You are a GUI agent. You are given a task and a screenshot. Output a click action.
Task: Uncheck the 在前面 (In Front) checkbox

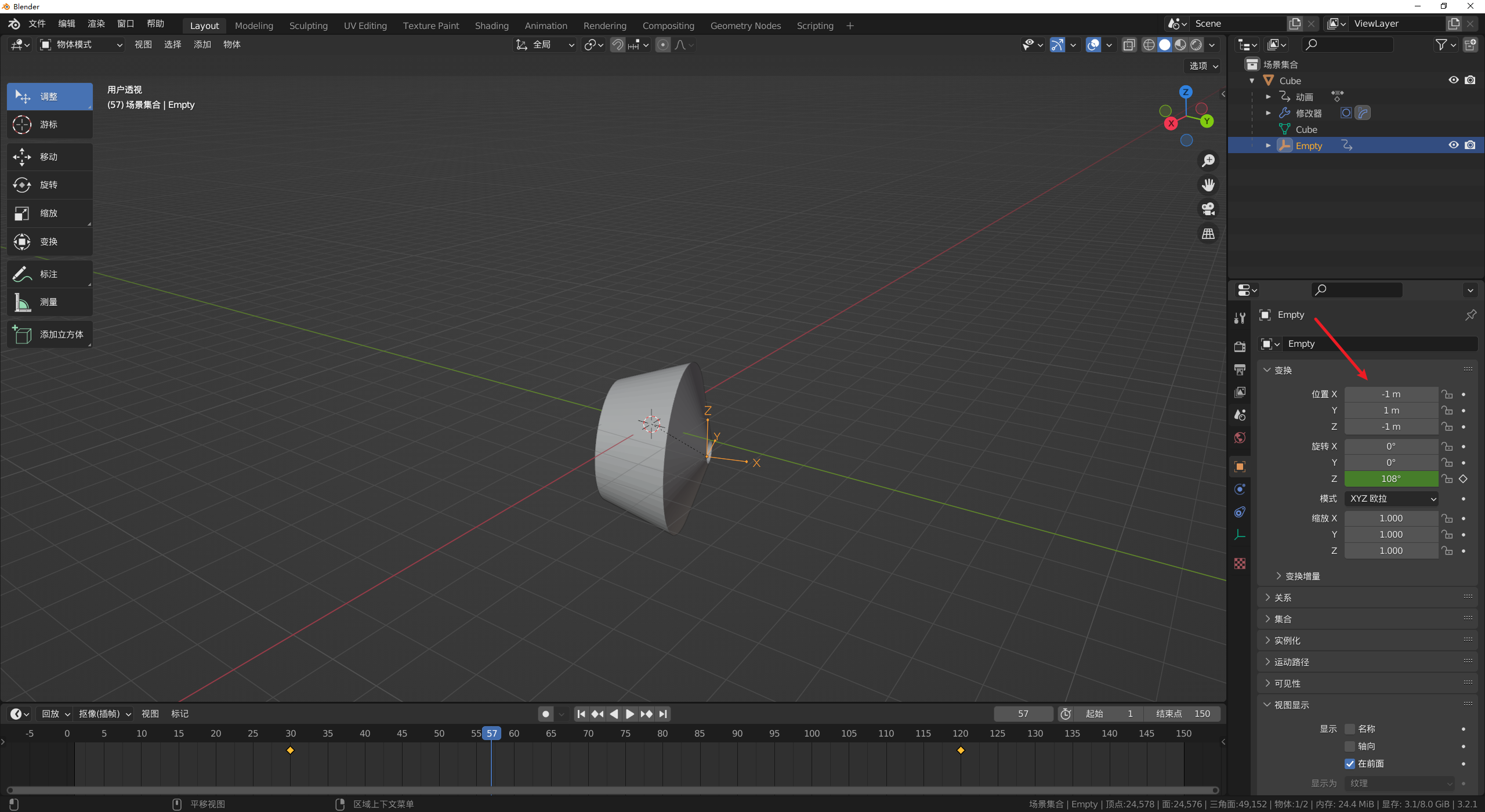point(1350,764)
